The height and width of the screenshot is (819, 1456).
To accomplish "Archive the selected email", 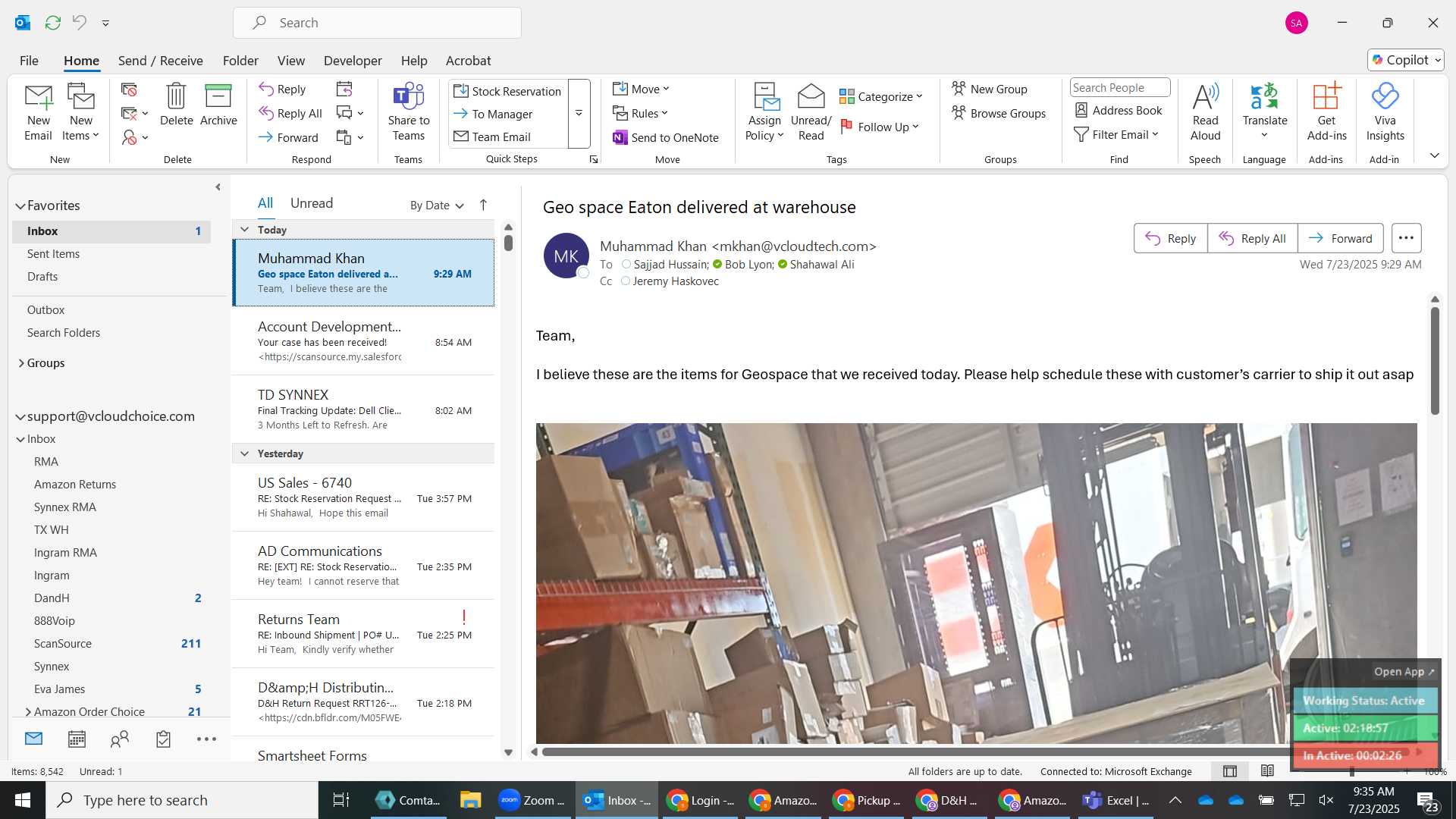I will [x=218, y=105].
